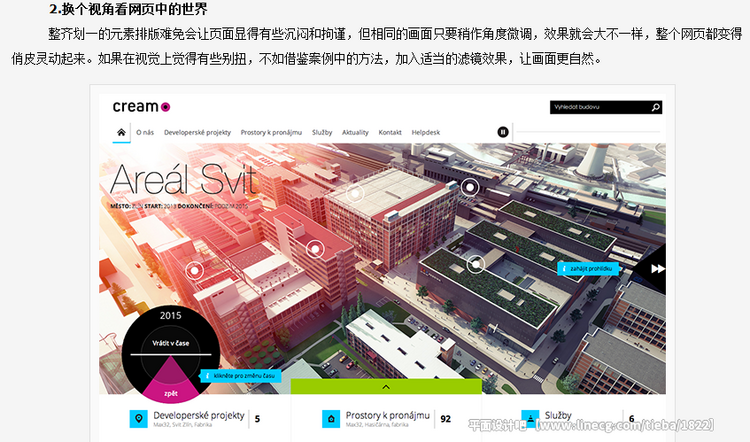Click the Areál Svit heading

[x=183, y=179]
